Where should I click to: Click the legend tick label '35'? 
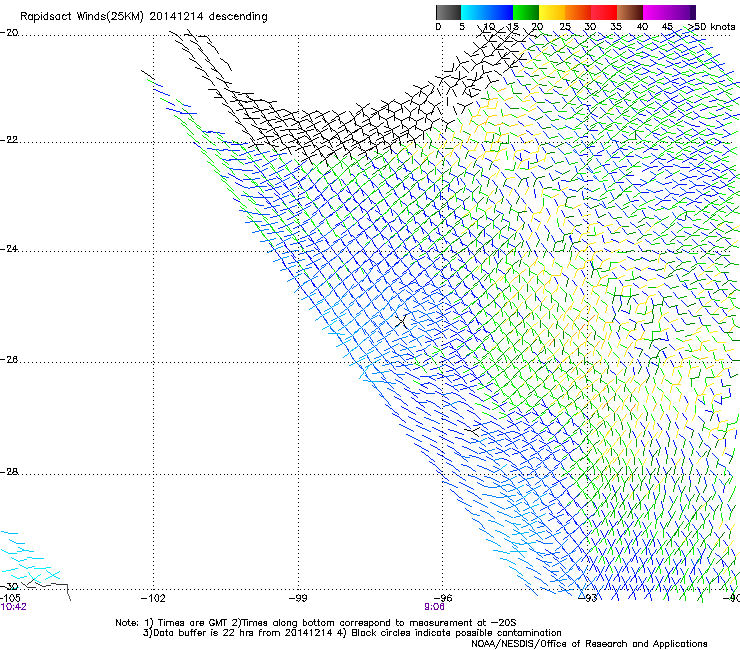point(616,27)
